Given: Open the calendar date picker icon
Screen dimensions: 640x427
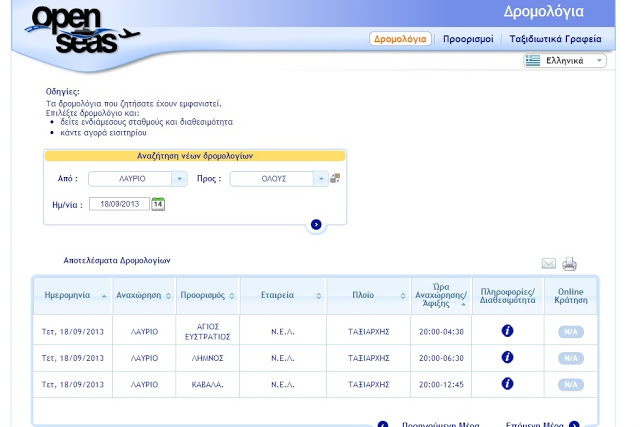Looking at the screenshot, I should click(x=158, y=204).
